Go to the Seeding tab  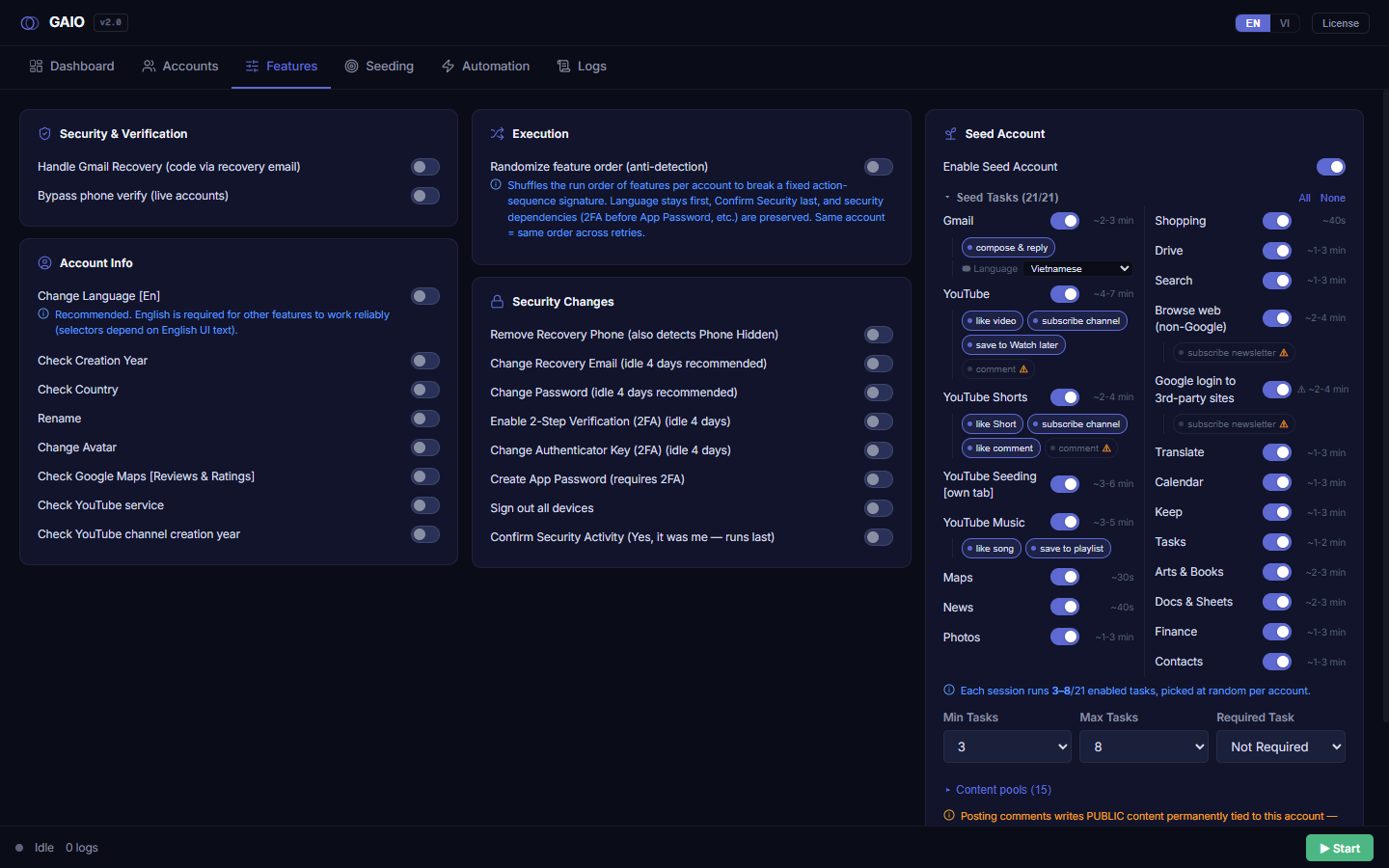(x=380, y=67)
